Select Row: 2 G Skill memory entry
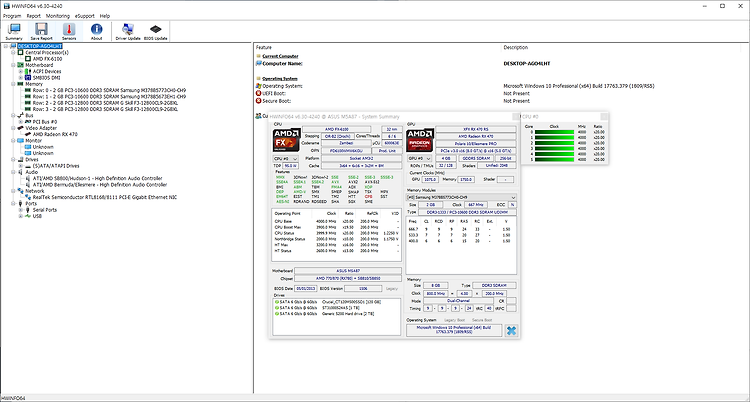Image resolution: width=750 pixels, height=402 pixels. (x=105, y=103)
